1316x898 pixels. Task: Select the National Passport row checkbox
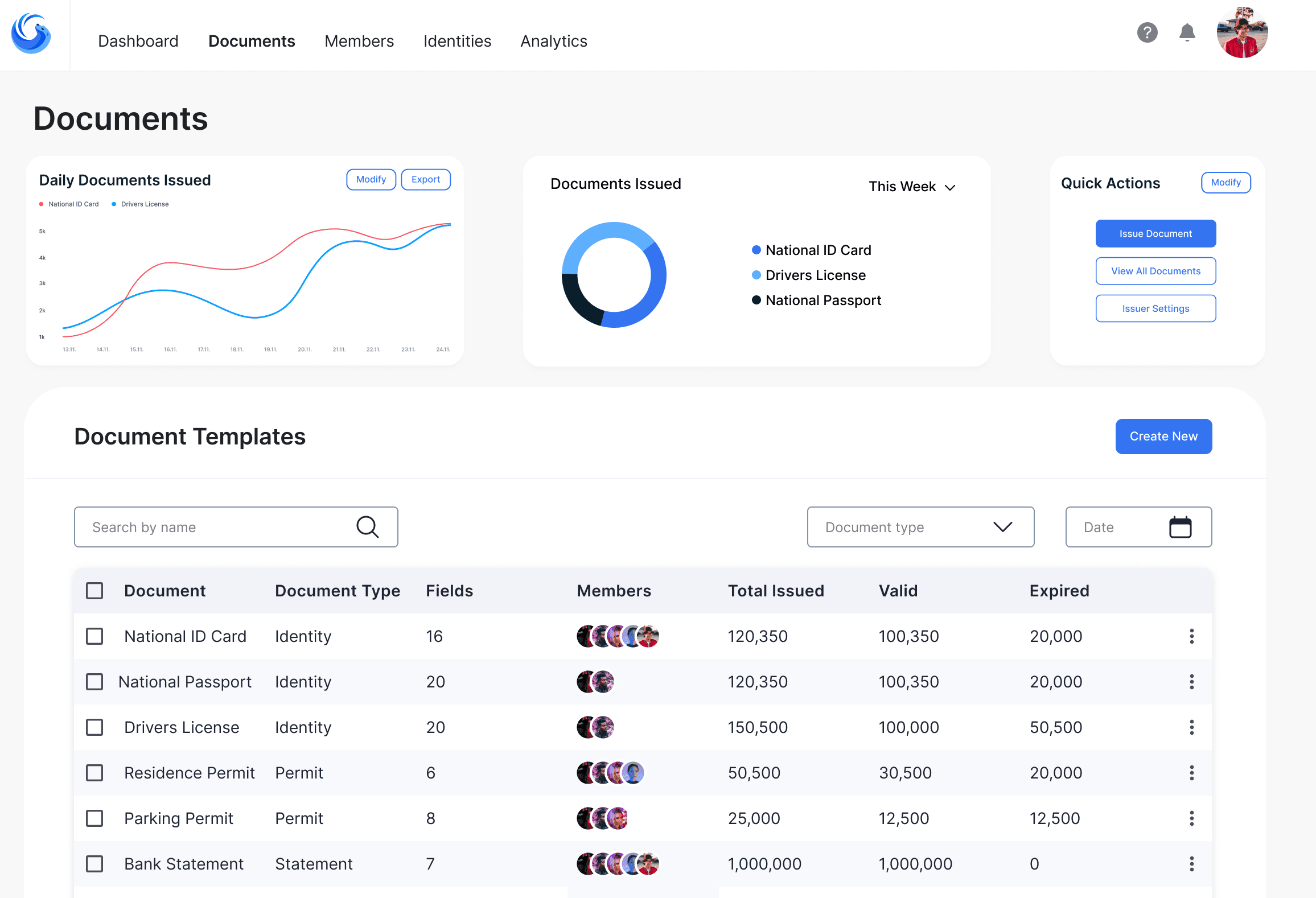coord(94,681)
